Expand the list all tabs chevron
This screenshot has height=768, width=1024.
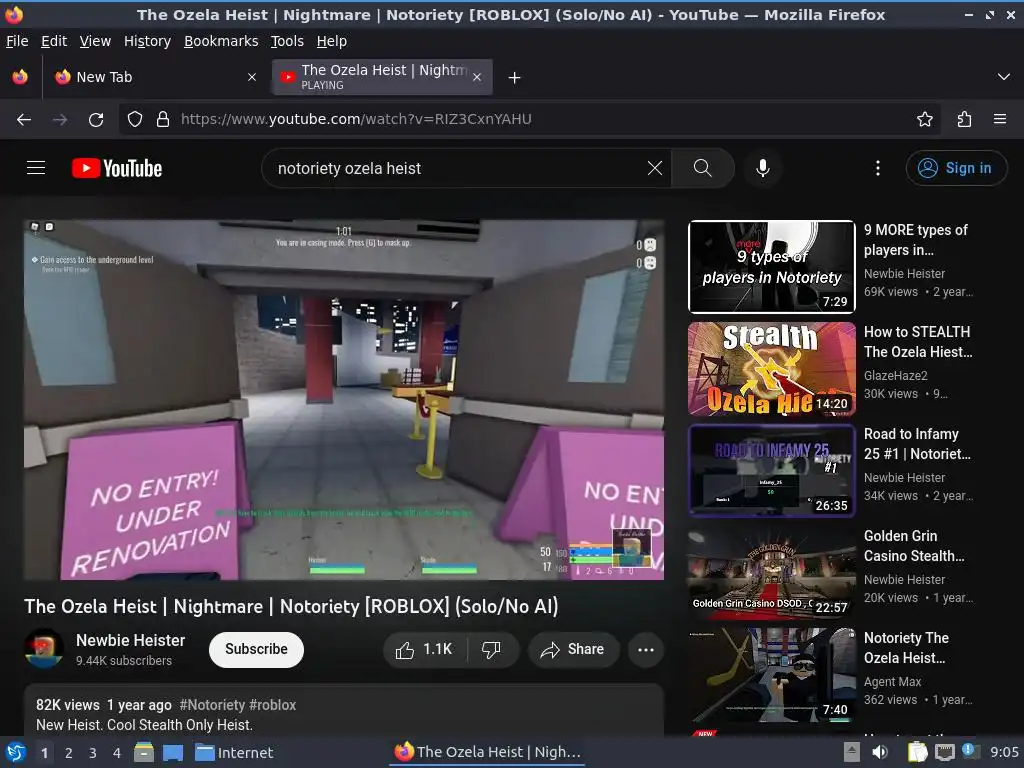(x=1004, y=77)
